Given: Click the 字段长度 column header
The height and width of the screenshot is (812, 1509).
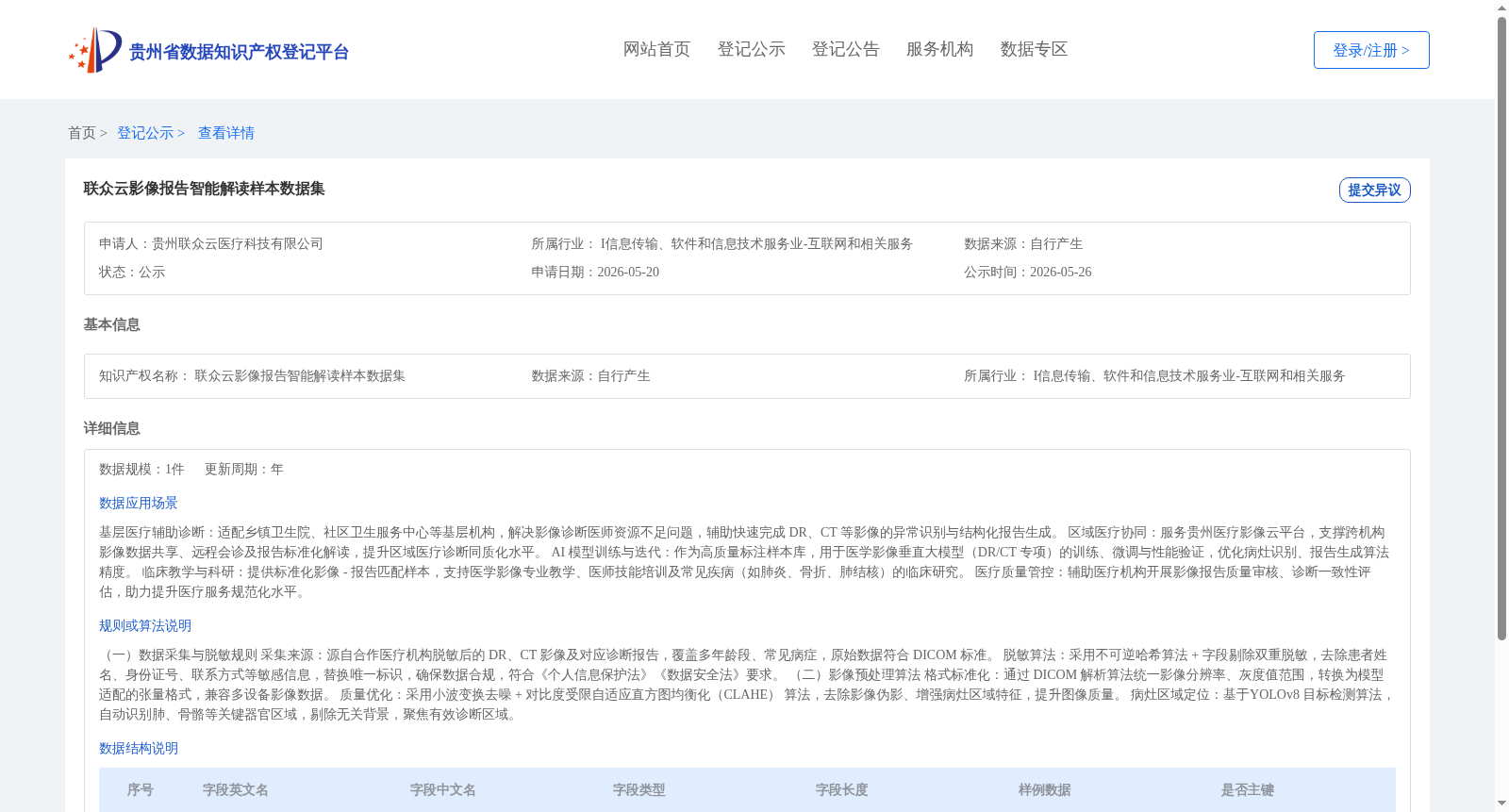Looking at the screenshot, I should point(842,789).
